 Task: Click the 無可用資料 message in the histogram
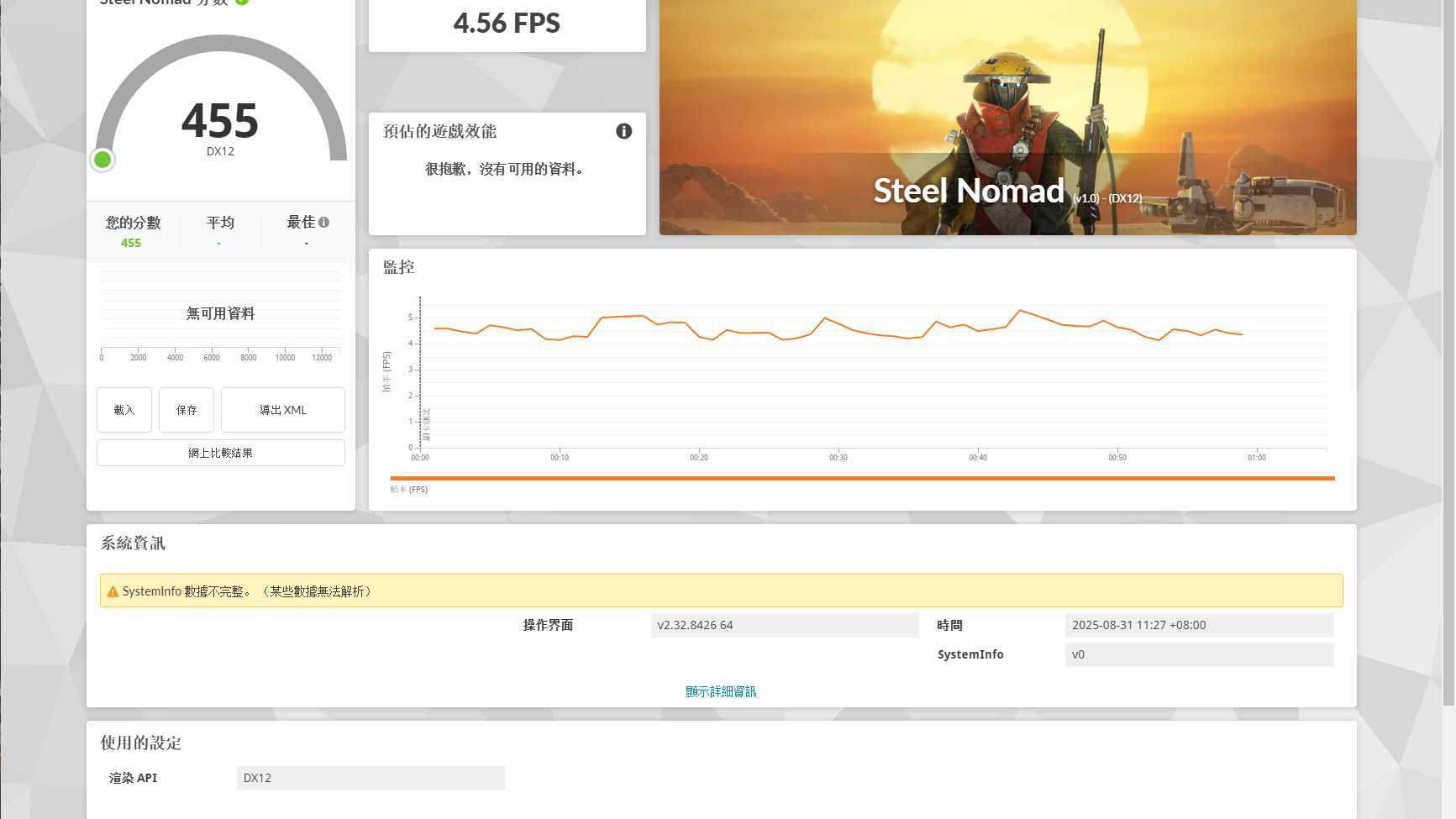(220, 313)
